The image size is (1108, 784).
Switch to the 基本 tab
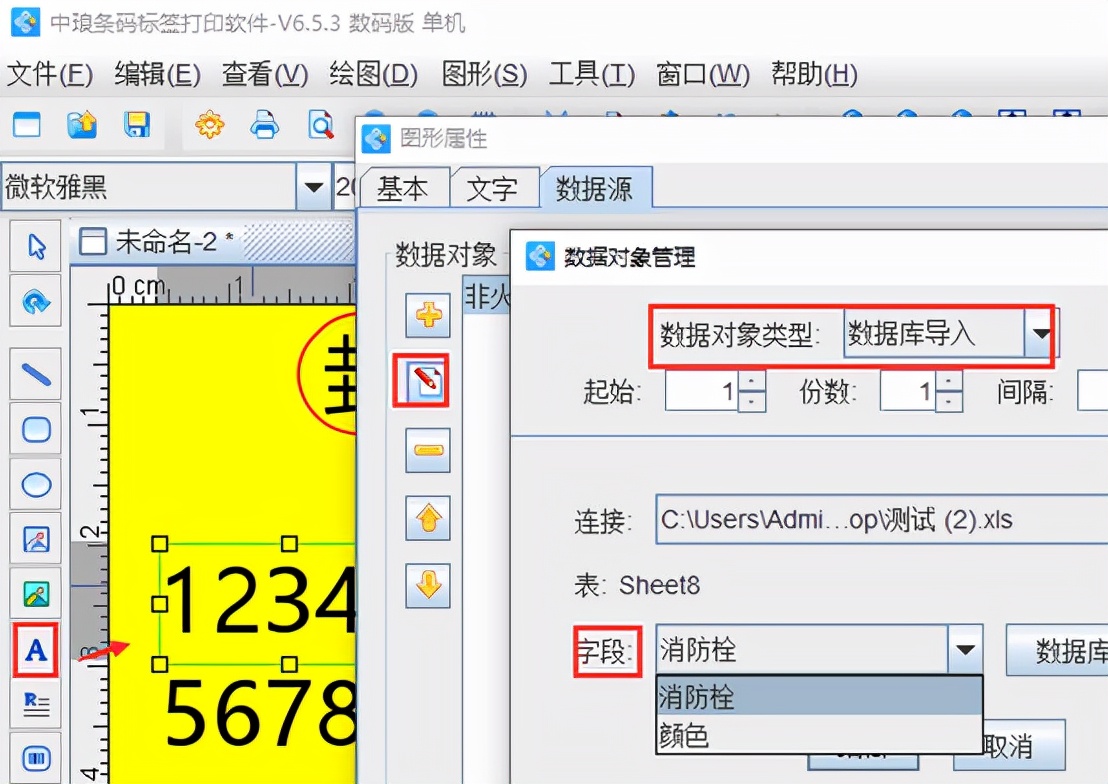point(403,189)
